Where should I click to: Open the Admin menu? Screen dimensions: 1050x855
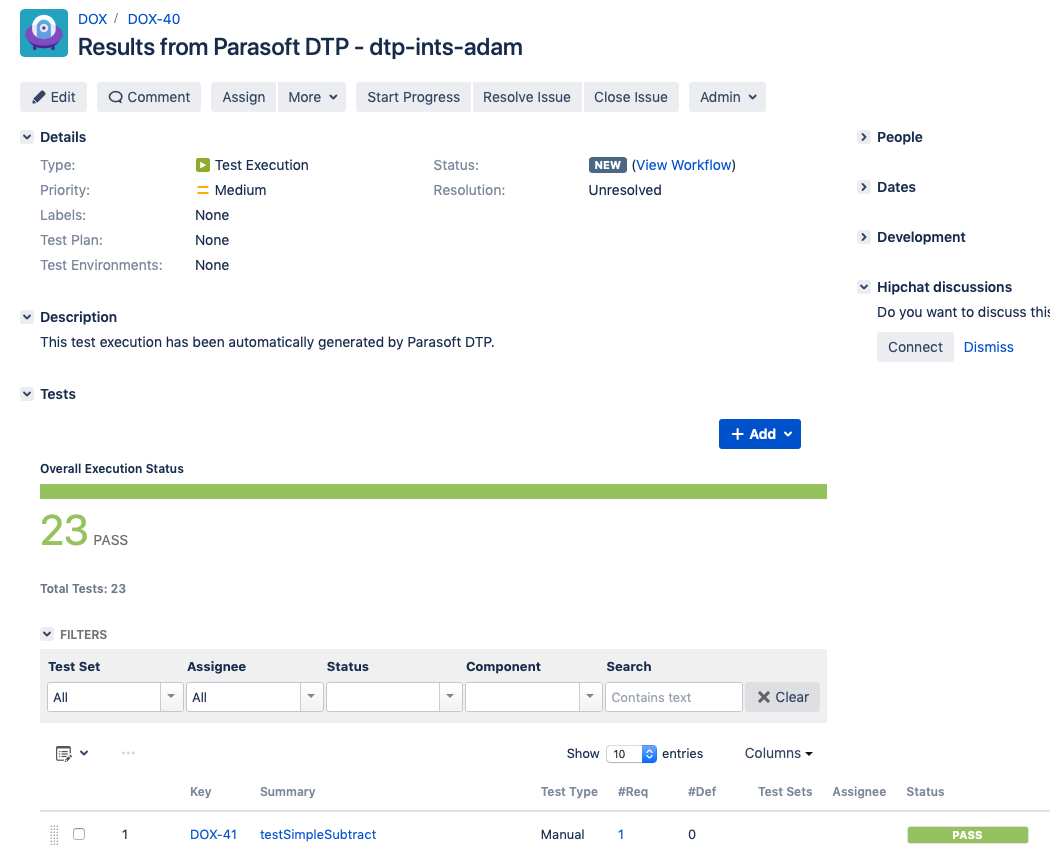click(727, 97)
